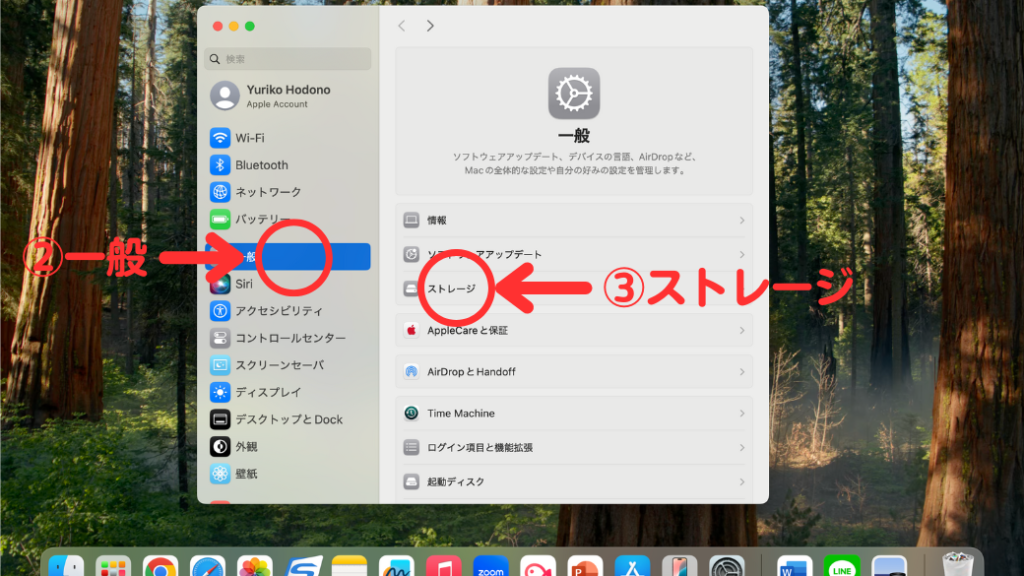1024x576 pixels.
Task: Select スクリーンセーバ (Screen Saver) in the sidebar
Action: (x=278, y=365)
